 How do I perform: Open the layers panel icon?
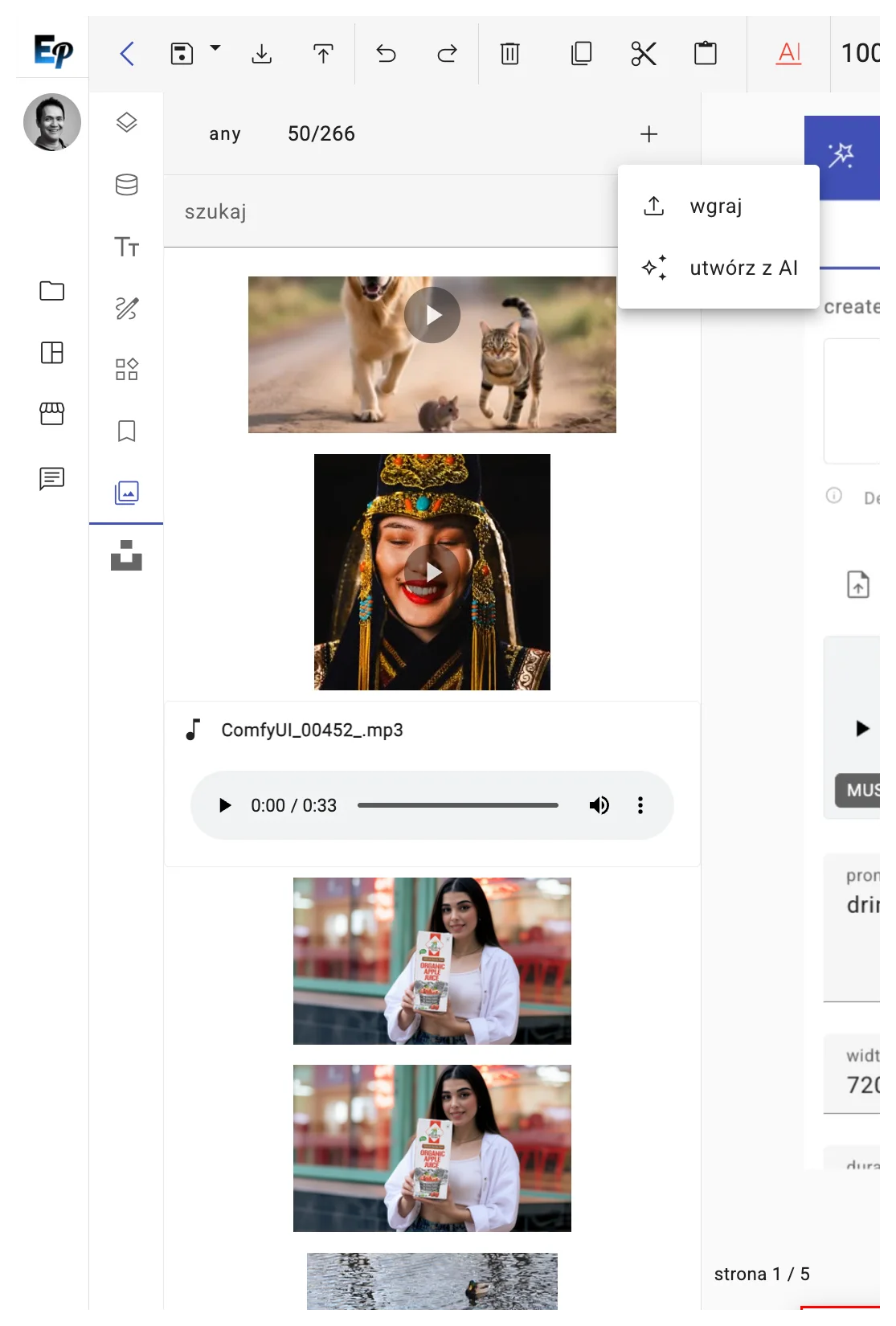(x=126, y=123)
